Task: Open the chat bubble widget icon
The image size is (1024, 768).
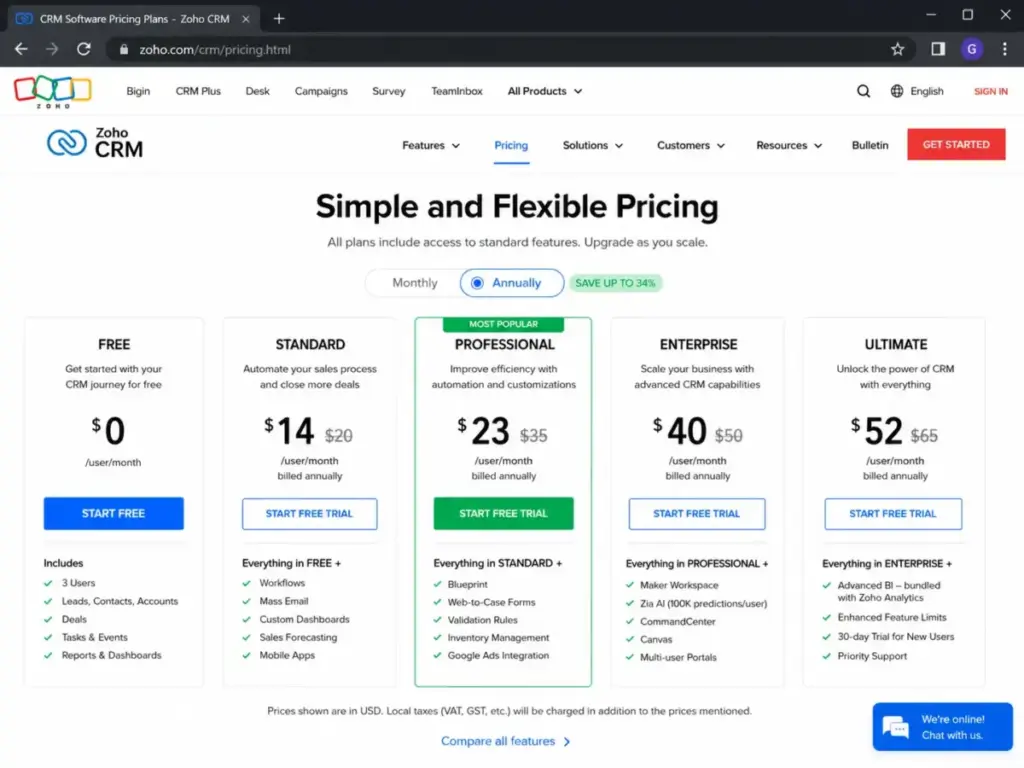Action: (895, 727)
